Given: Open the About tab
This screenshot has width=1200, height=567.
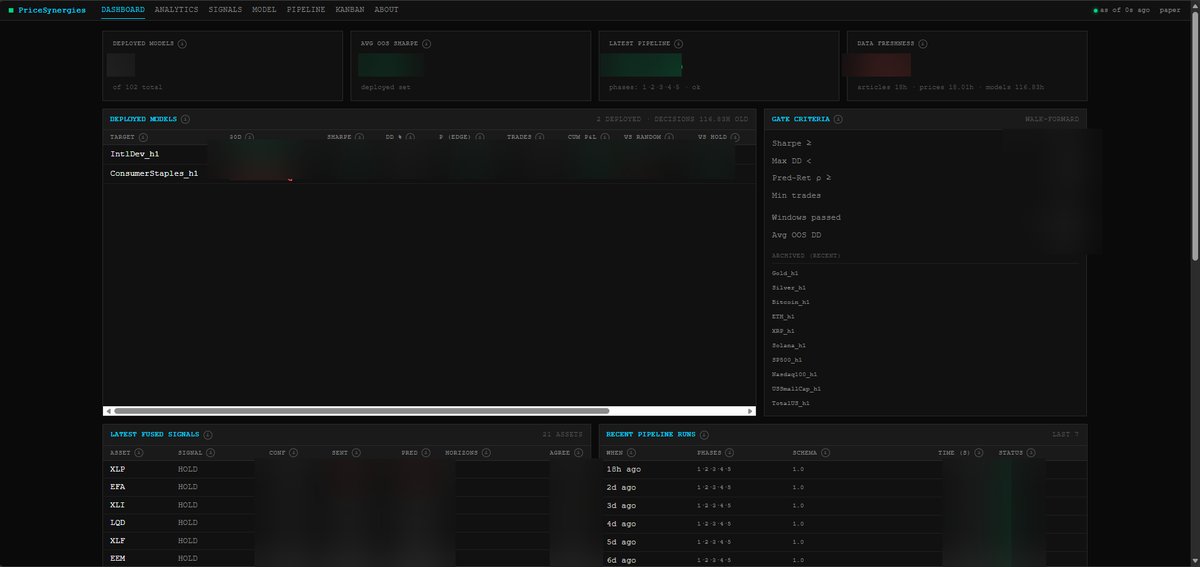Looking at the screenshot, I should (x=386, y=9).
